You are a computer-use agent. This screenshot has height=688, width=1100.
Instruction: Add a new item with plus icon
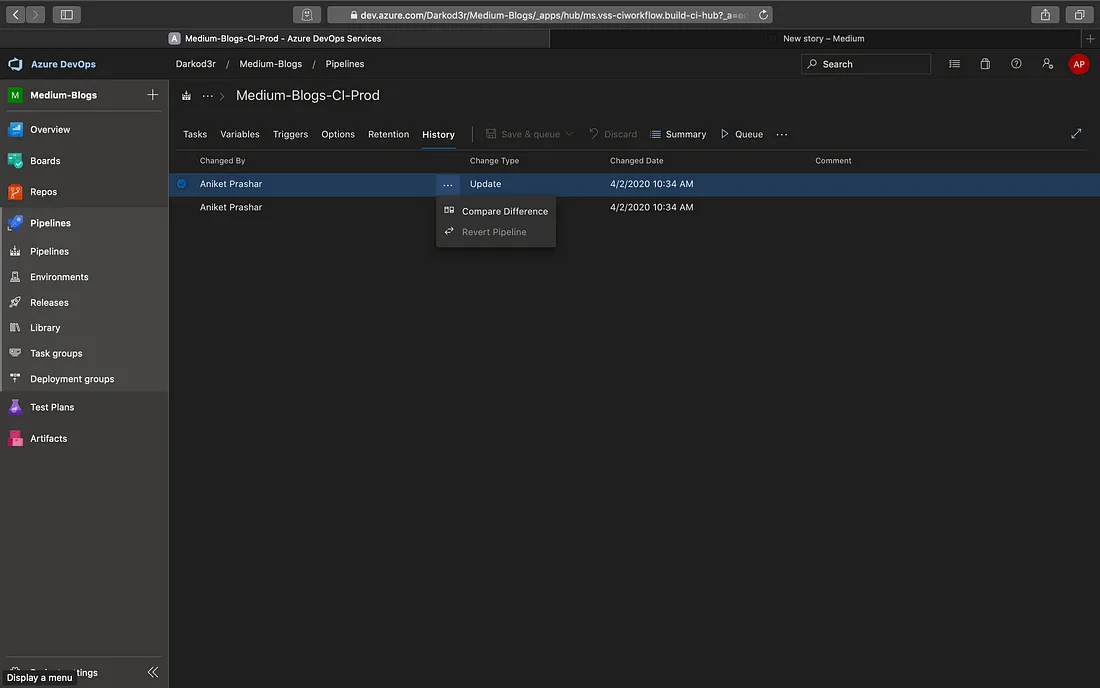[152, 95]
